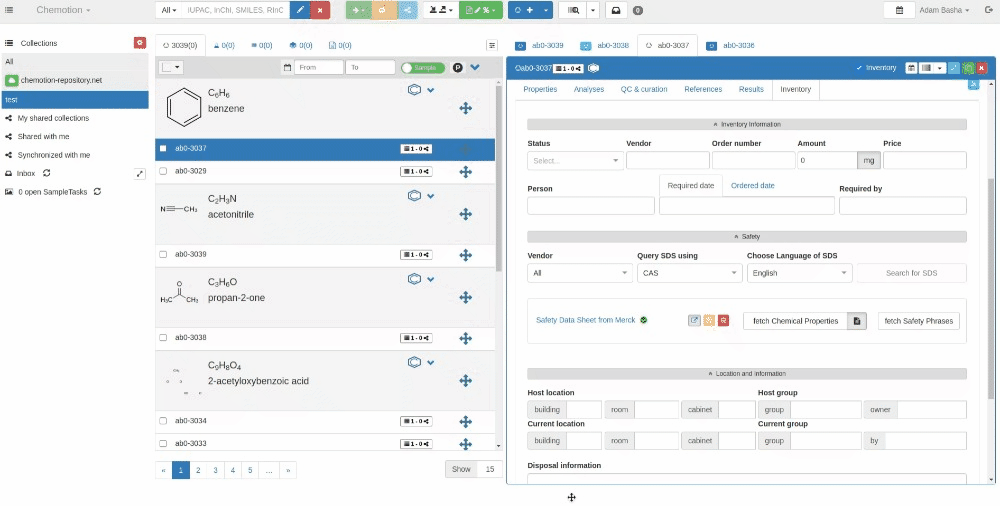This screenshot has height=506, width=1000.
Task: Open the ab0-3039 detail tab
Action: [x=541, y=46]
